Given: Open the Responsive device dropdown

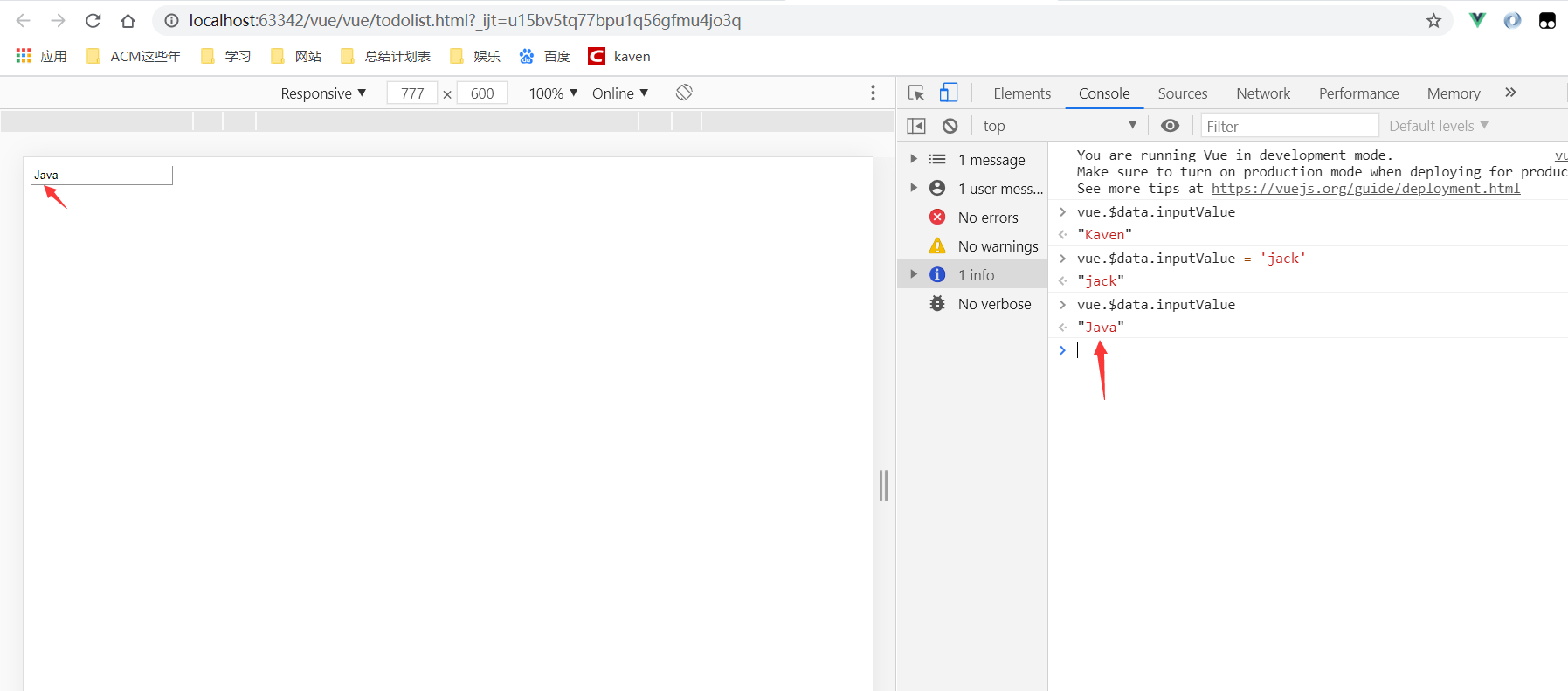Looking at the screenshot, I should pos(323,93).
